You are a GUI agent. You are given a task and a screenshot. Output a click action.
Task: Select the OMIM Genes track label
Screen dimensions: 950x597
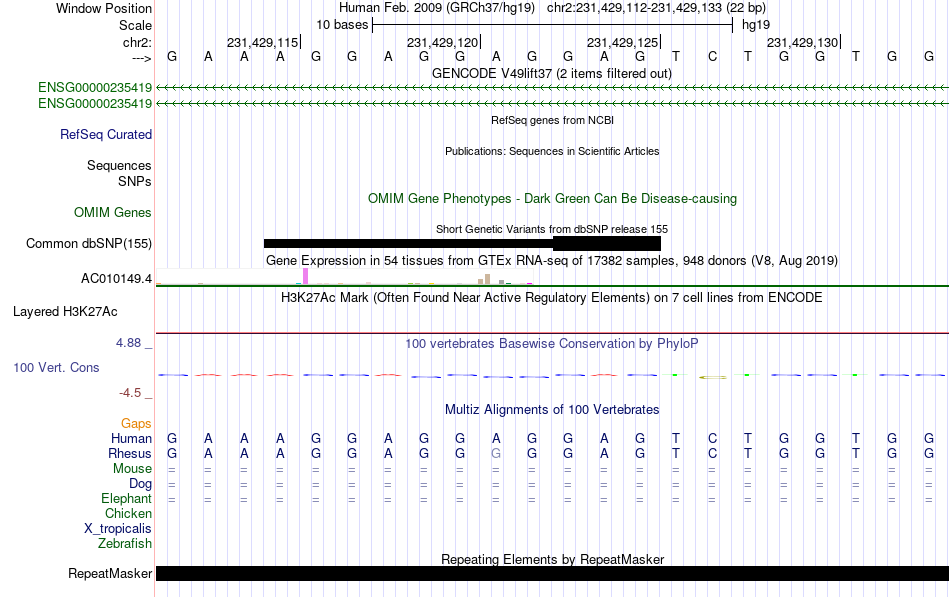click(113, 213)
